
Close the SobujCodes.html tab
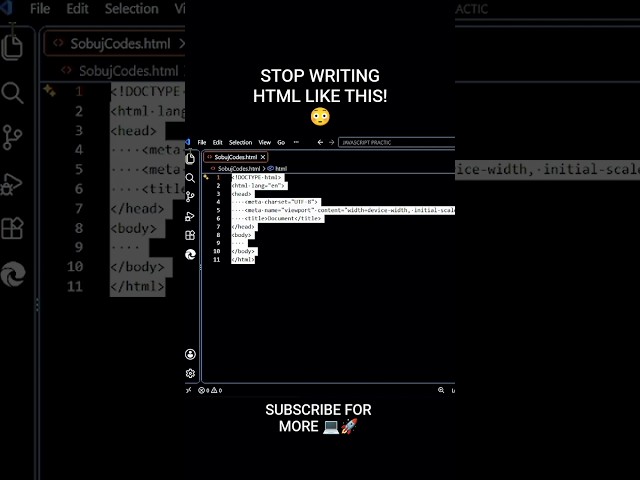(263, 157)
